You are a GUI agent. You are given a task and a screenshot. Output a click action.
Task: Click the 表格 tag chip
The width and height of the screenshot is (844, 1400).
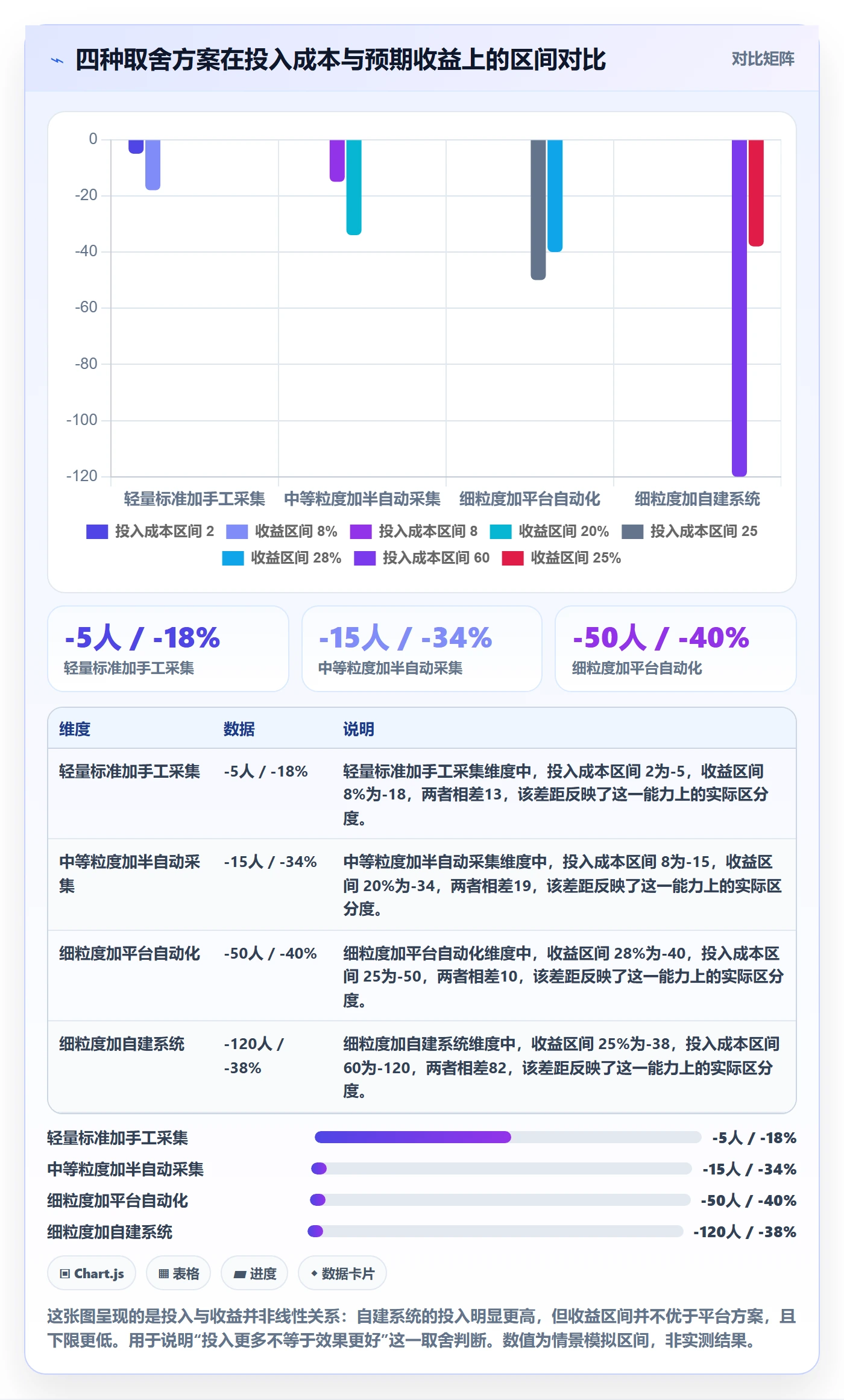178,1273
